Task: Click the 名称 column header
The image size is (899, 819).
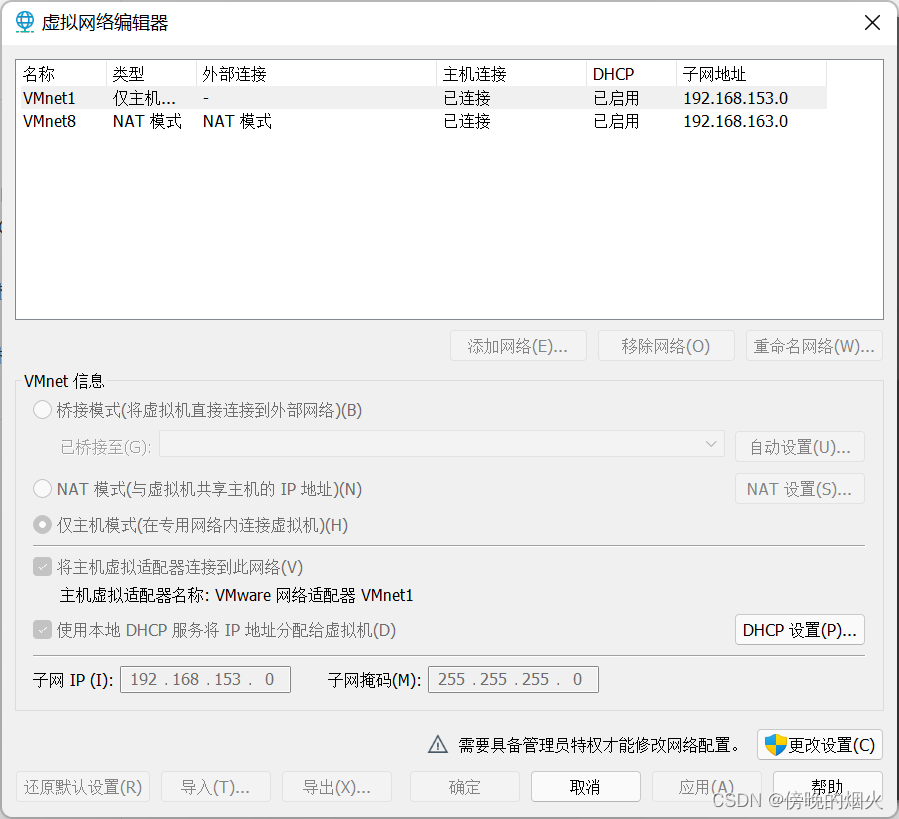Action: tap(61, 74)
